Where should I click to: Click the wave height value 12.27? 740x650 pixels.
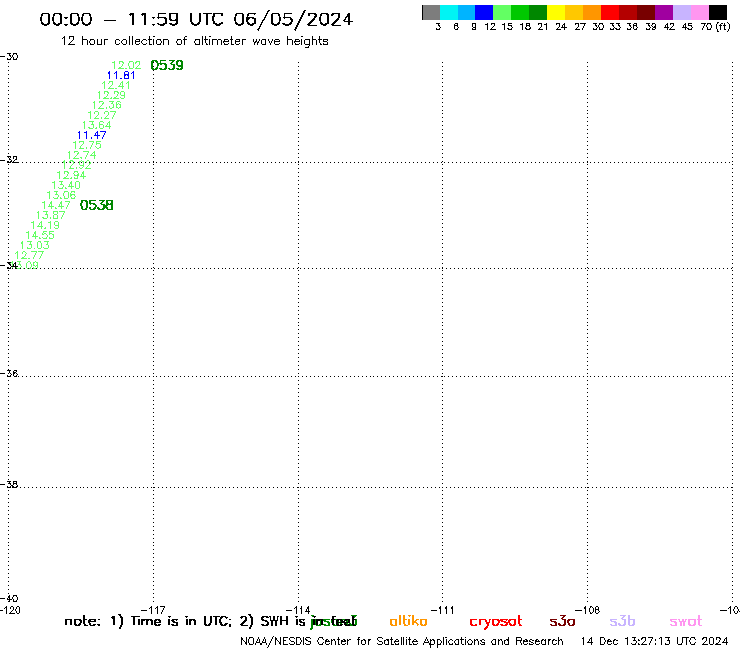click(x=102, y=115)
